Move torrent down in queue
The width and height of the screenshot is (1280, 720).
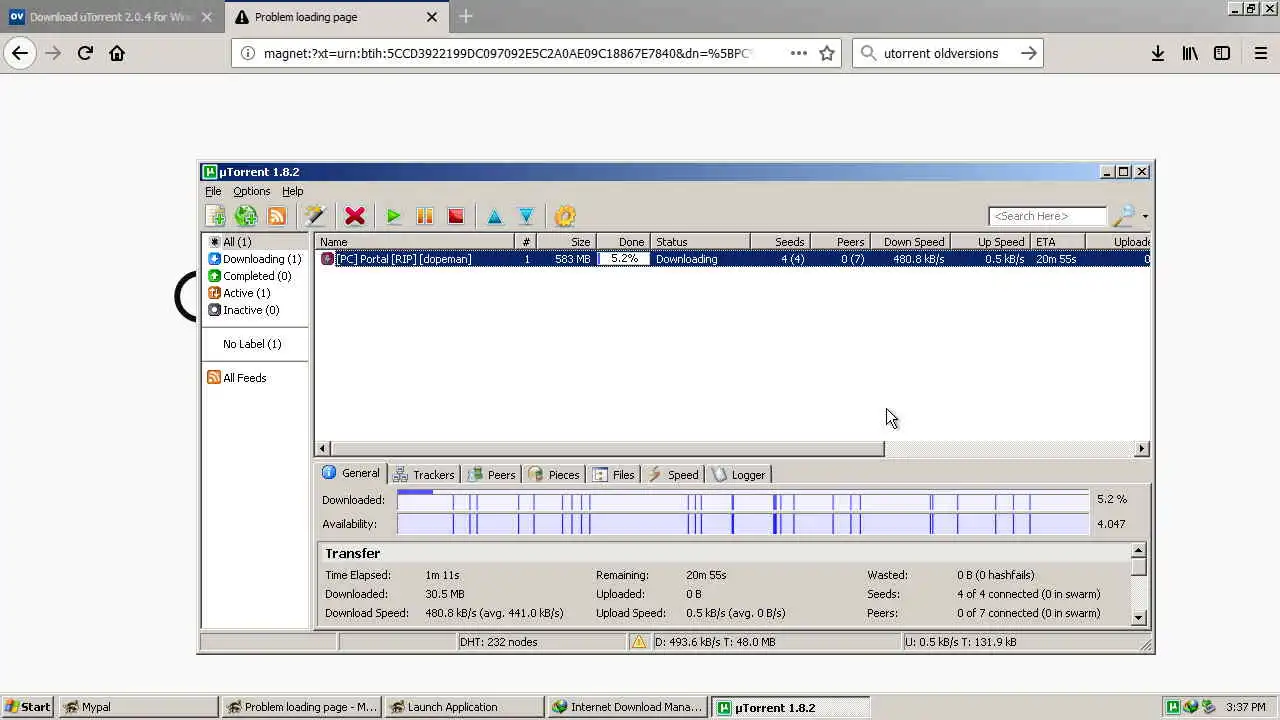[526, 216]
